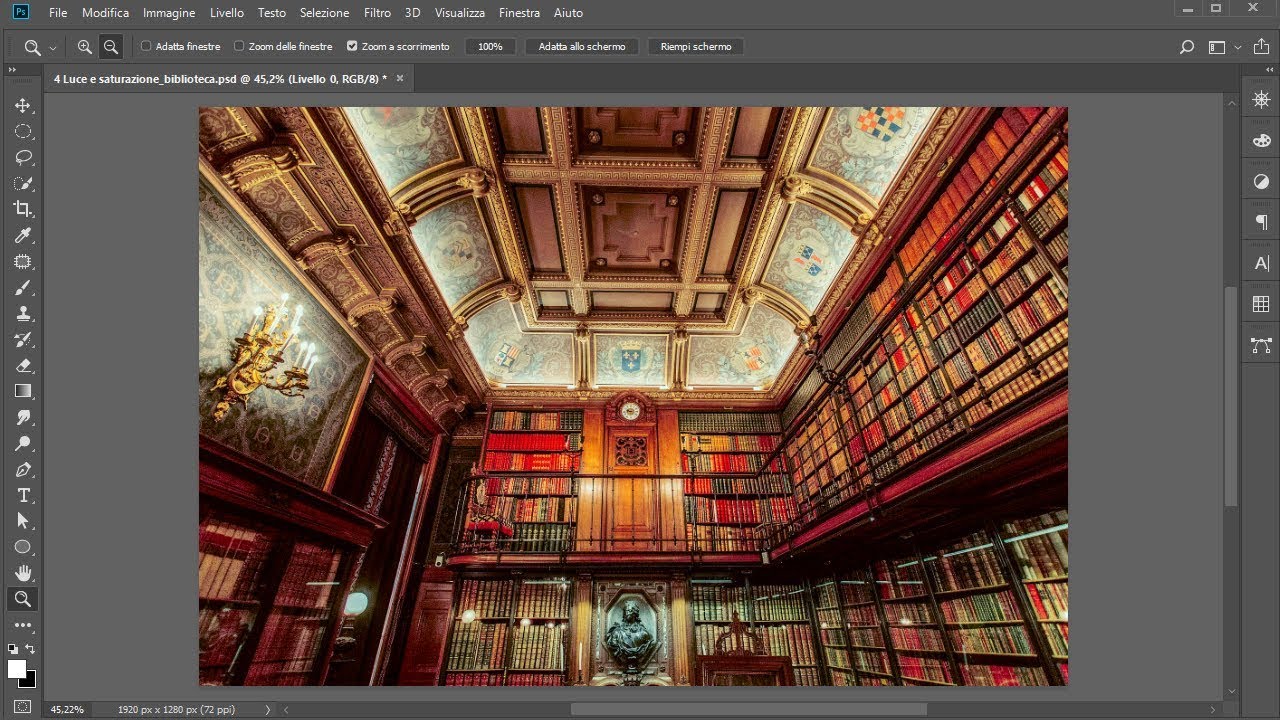Select the Hand tool

22,573
